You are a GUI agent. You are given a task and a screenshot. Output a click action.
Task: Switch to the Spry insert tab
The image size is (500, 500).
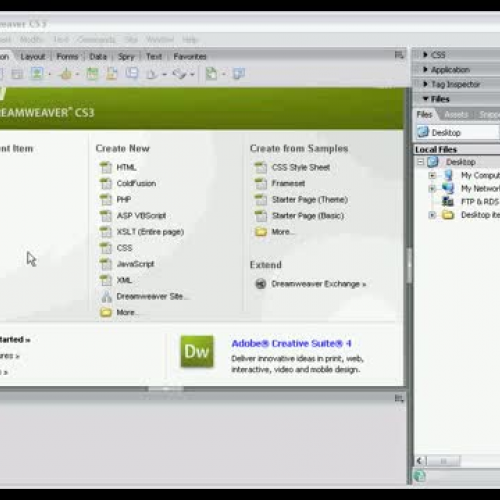126,57
